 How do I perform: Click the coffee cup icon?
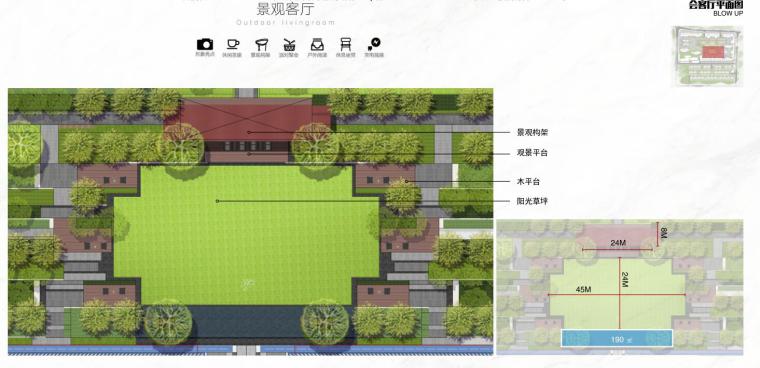click(x=233, y=44)
